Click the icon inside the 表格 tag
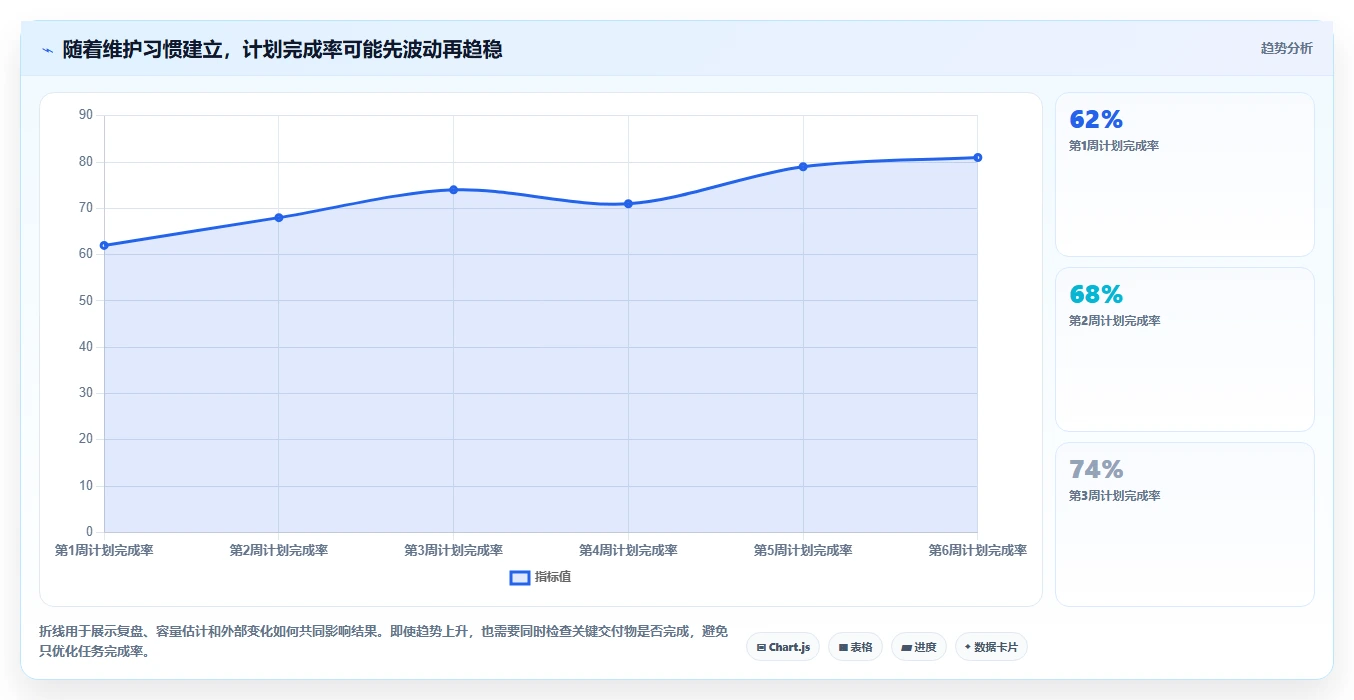The height and width of the screenshot is (700, 1354). click(843, 648)
